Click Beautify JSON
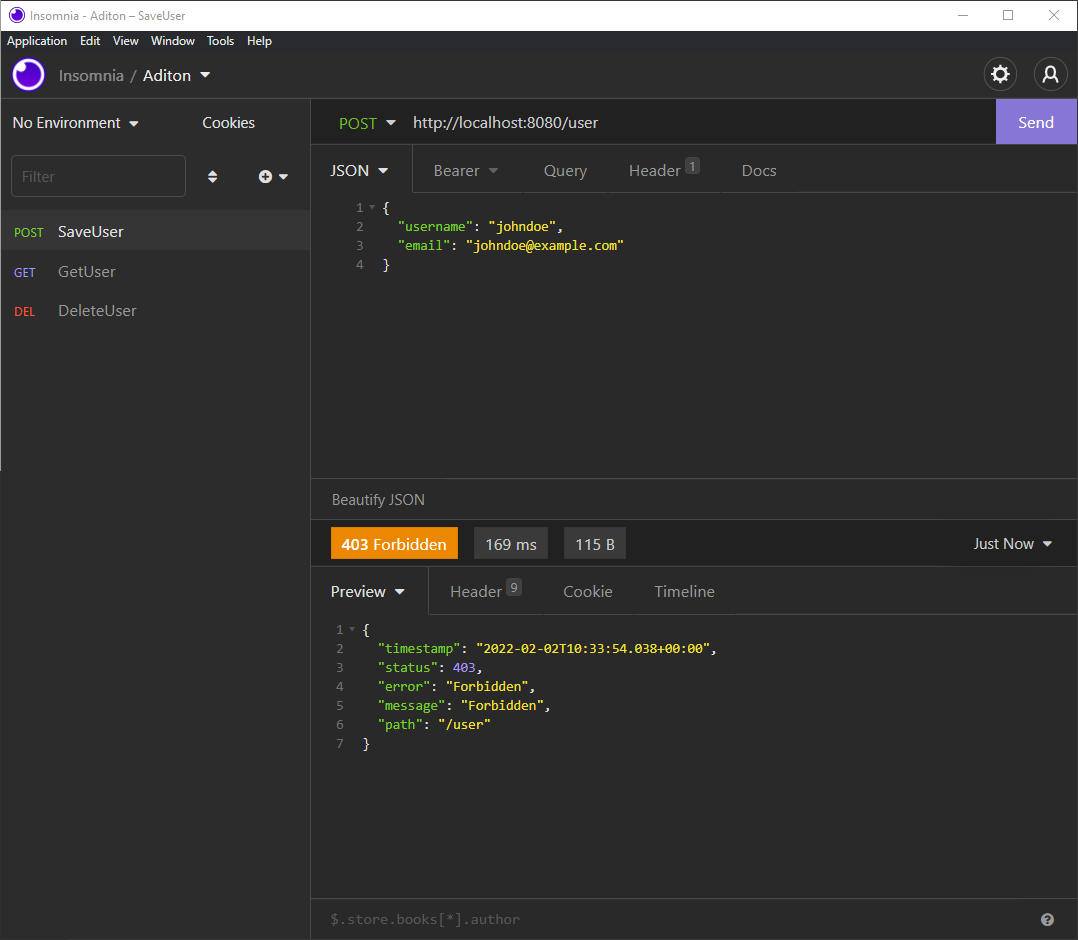1078x940 pixels. [378, 500]
